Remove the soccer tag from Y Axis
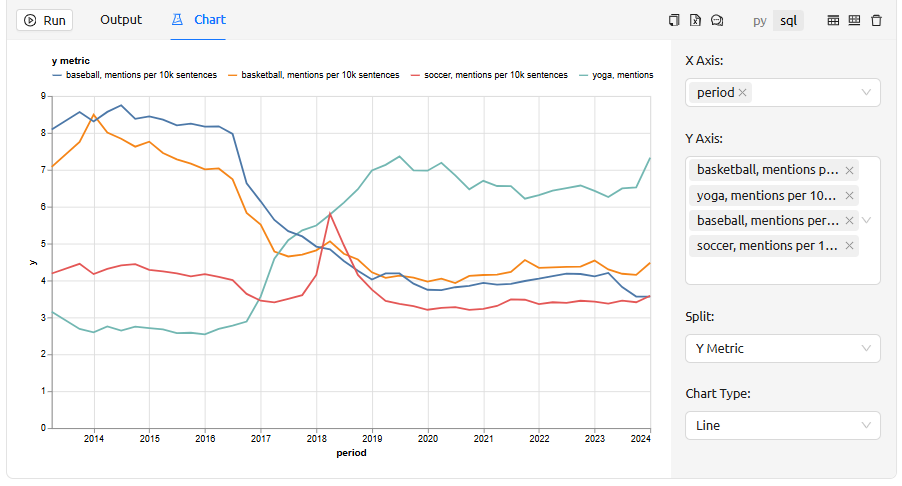This screenshot has height=486, width=902. pos(849,246)
